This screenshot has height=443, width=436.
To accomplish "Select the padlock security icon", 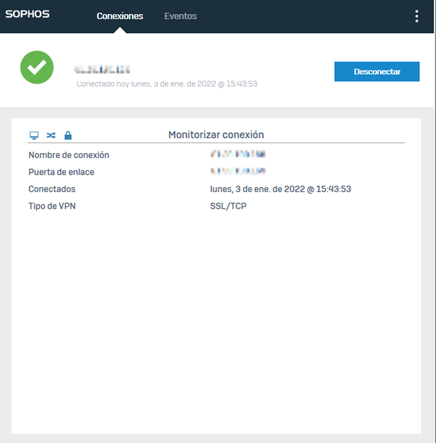I will 68,135.
